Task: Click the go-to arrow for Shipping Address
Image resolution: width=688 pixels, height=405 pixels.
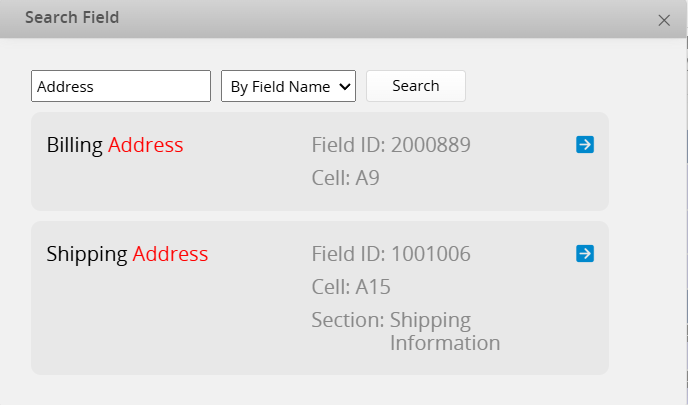Action: 585,254
